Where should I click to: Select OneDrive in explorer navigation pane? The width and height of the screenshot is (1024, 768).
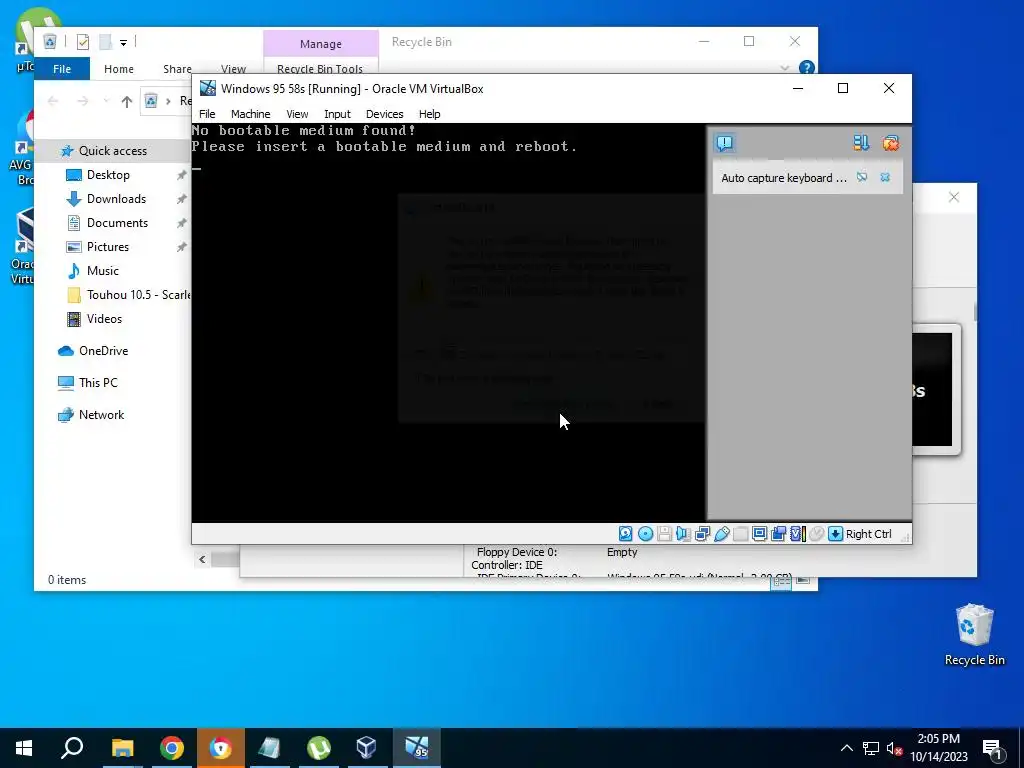click(x=103, y=351)
